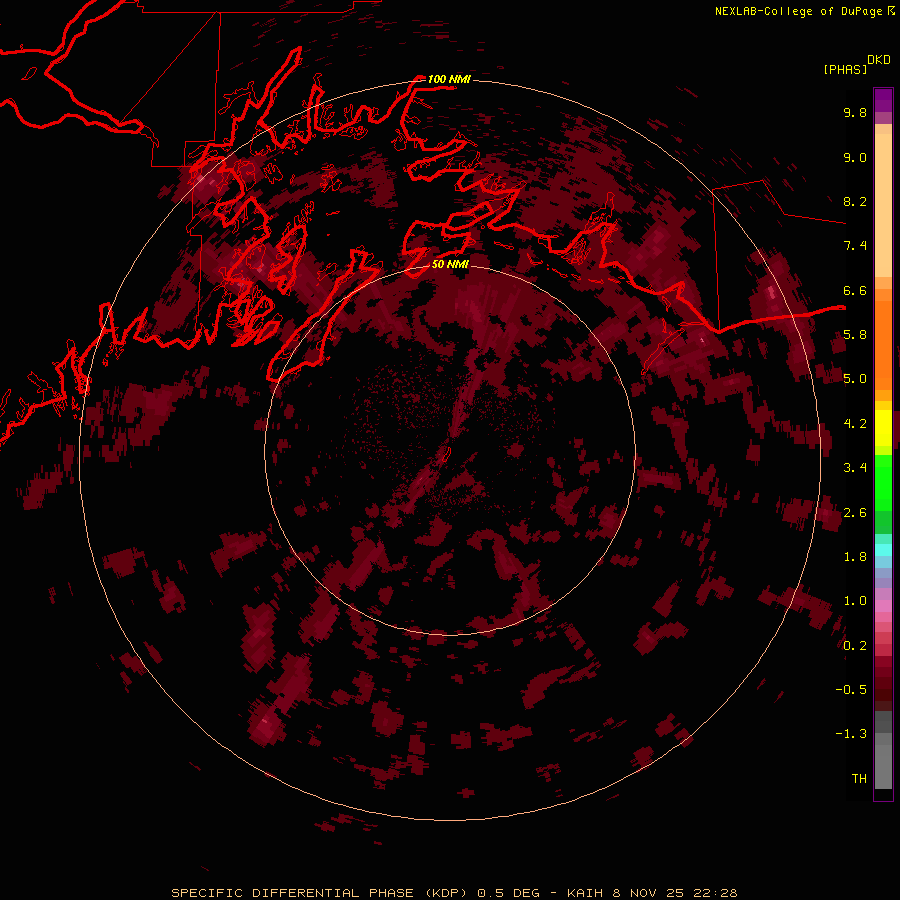Viewport: 900px width, 900px height.
Task: Click the 100 NMI range ring label
Action: tap(449, 79)
